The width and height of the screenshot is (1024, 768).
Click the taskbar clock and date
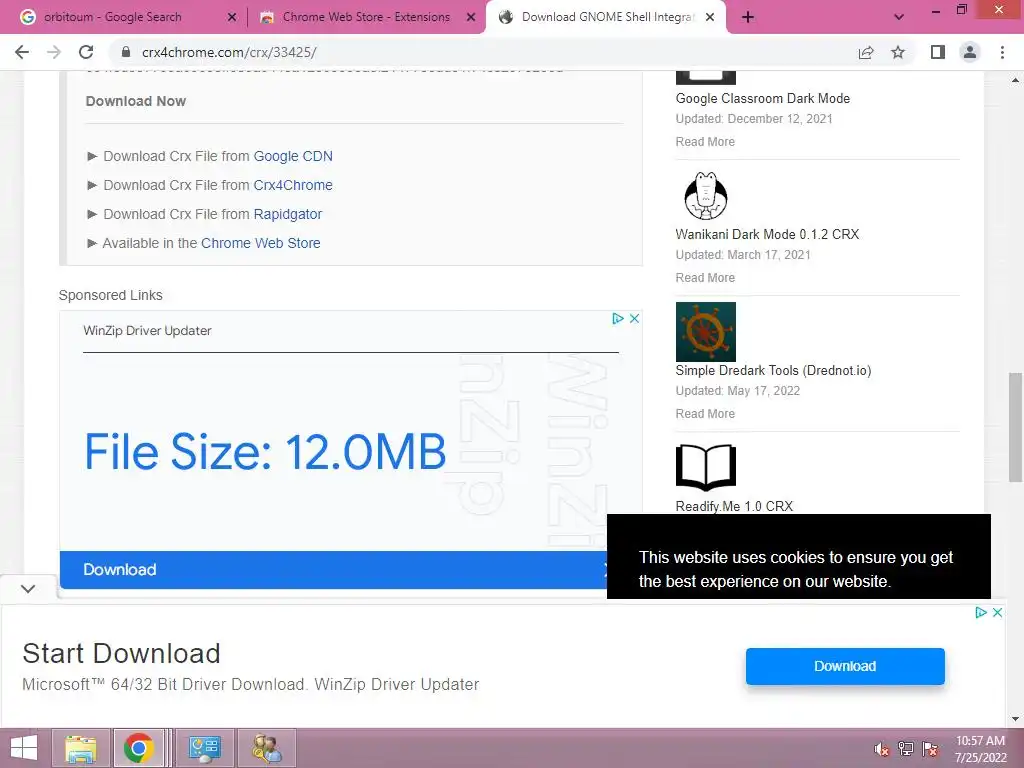coord(980,749)
